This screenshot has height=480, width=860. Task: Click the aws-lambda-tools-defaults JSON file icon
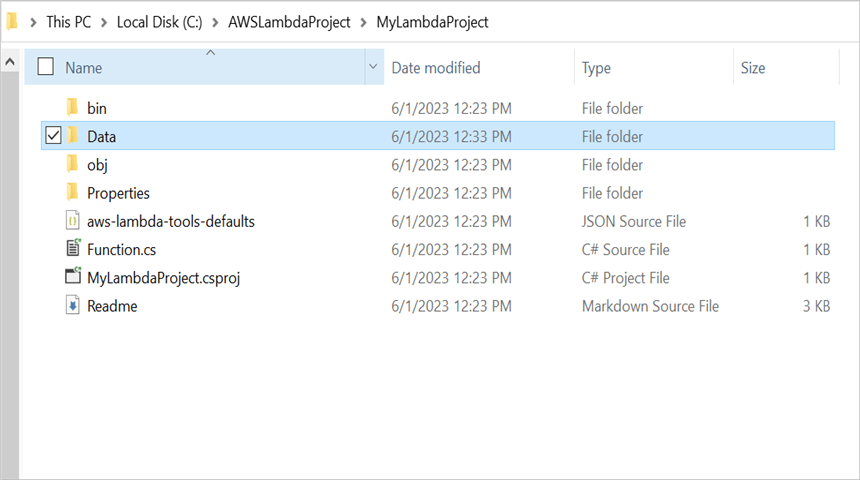pos(72,221)
